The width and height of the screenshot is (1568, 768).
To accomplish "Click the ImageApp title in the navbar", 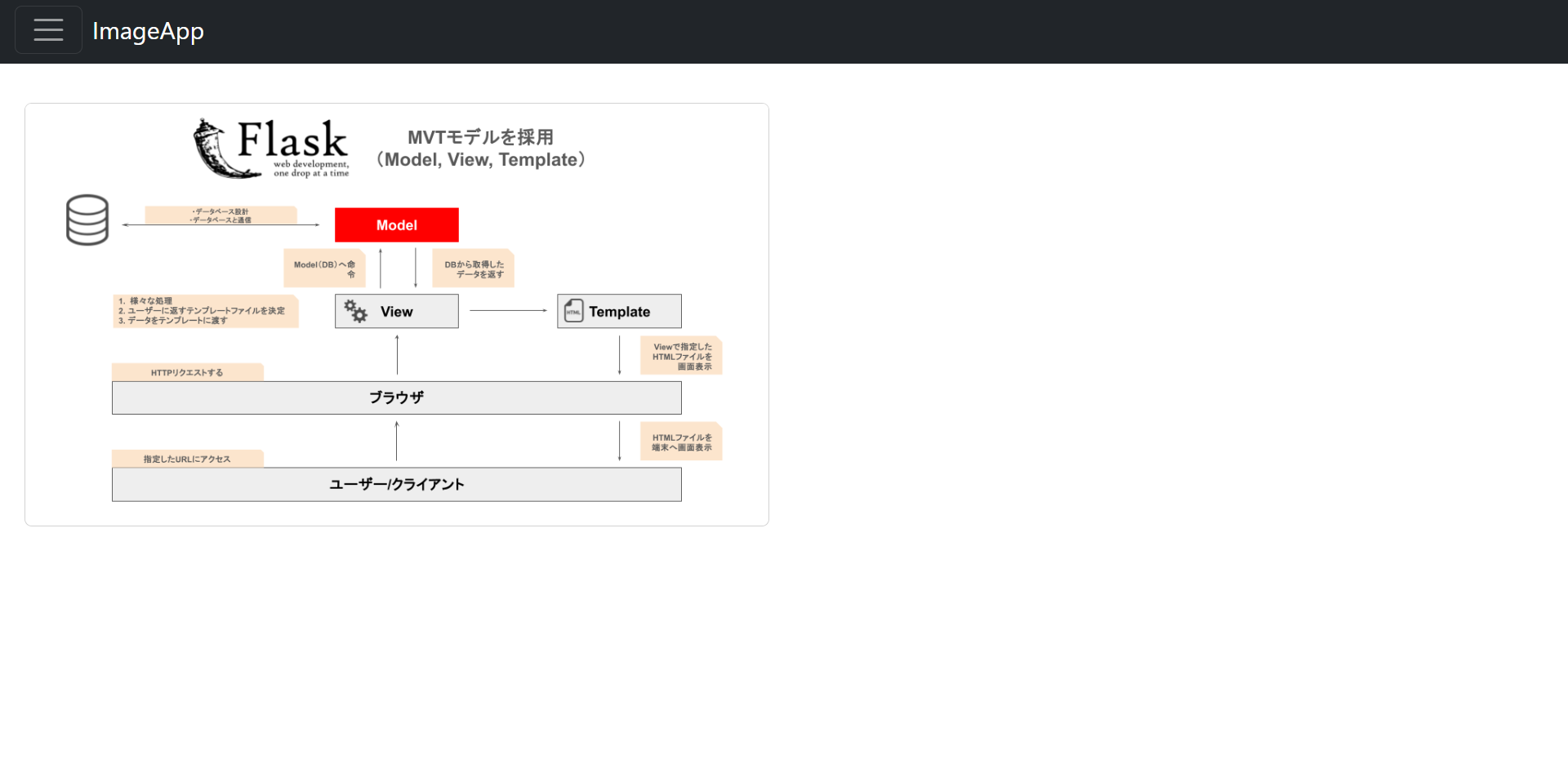I will coord(149,31).
